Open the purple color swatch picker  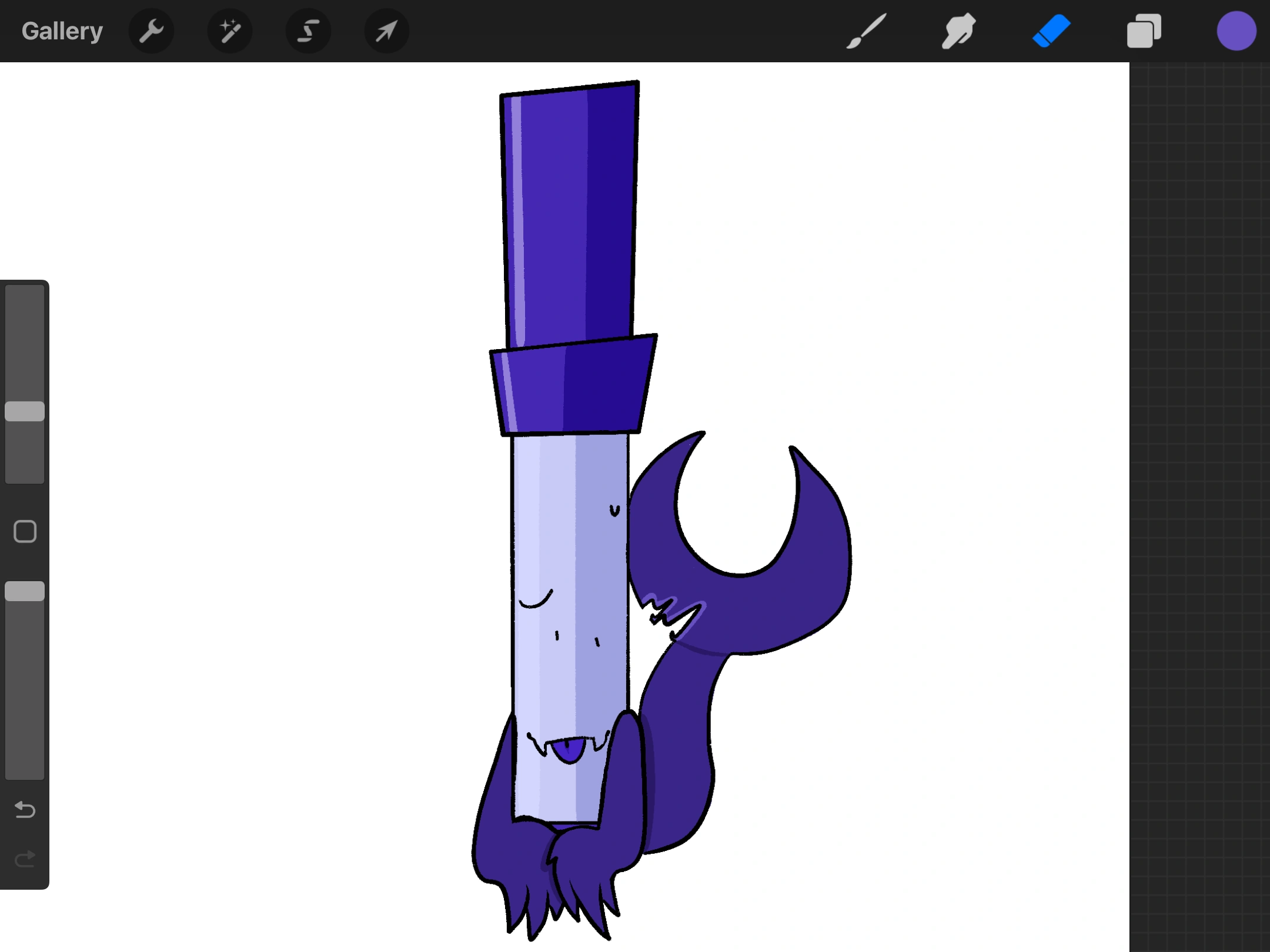(1236, 31)
